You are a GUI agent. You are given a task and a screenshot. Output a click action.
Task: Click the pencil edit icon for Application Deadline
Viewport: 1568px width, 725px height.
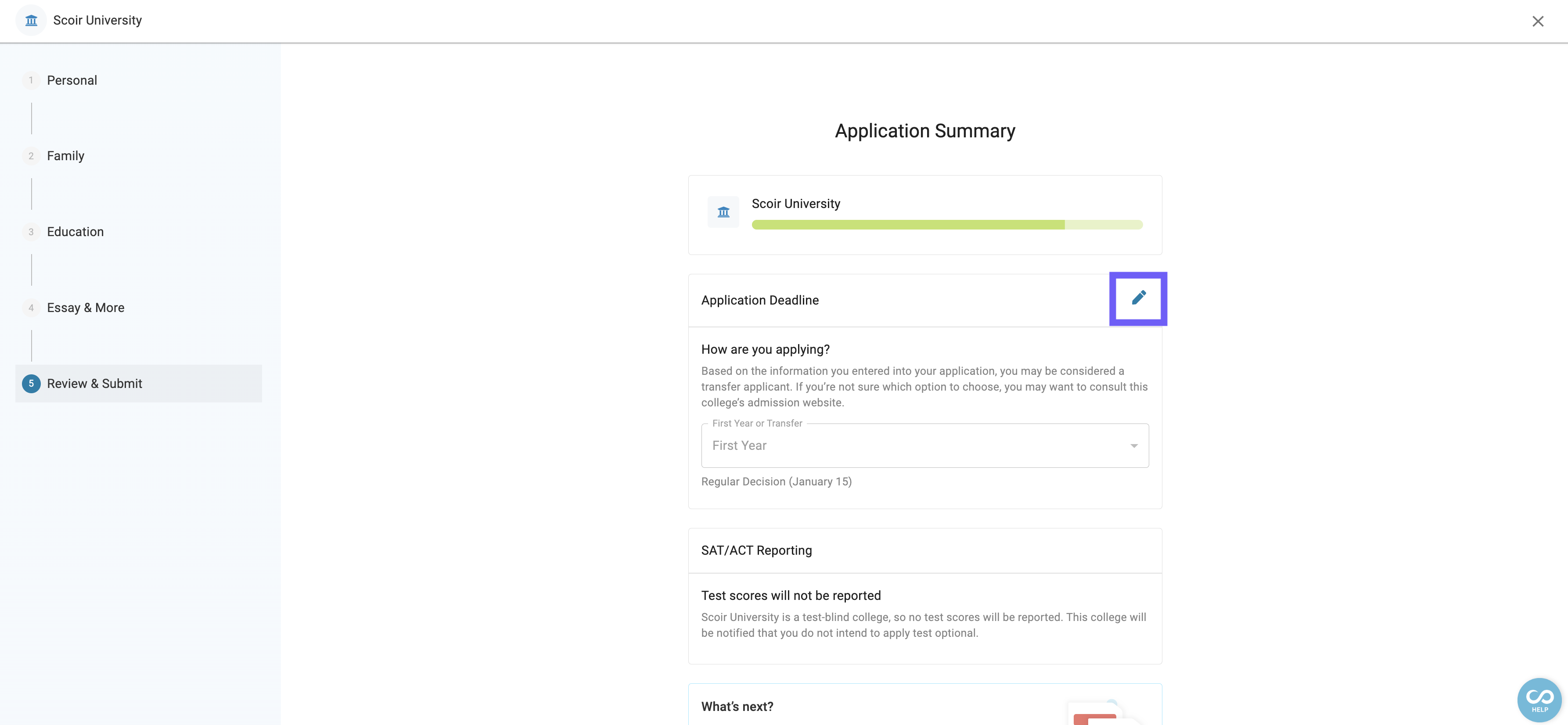1138,298
